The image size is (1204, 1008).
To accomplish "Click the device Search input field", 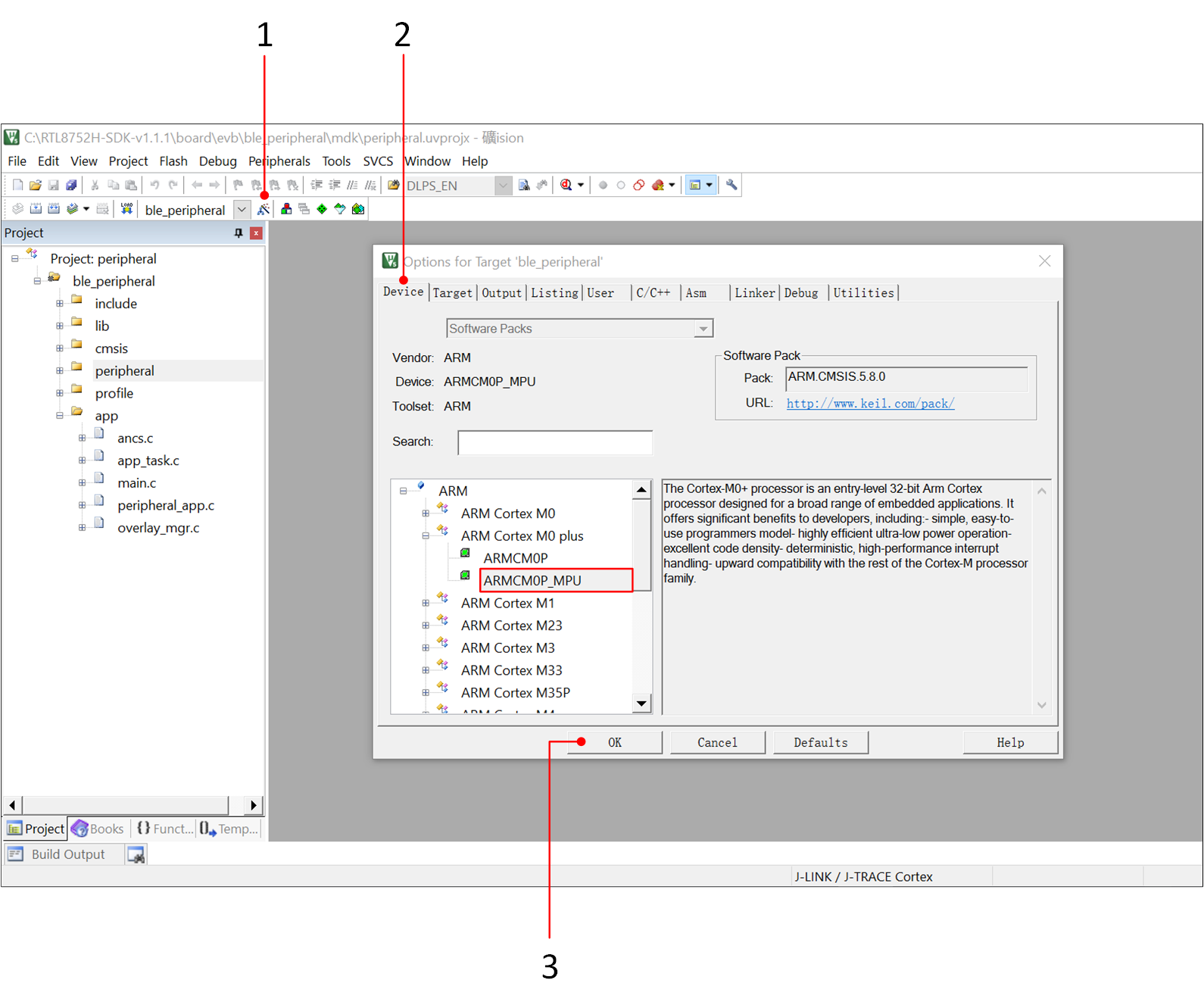I will (555, 442).
